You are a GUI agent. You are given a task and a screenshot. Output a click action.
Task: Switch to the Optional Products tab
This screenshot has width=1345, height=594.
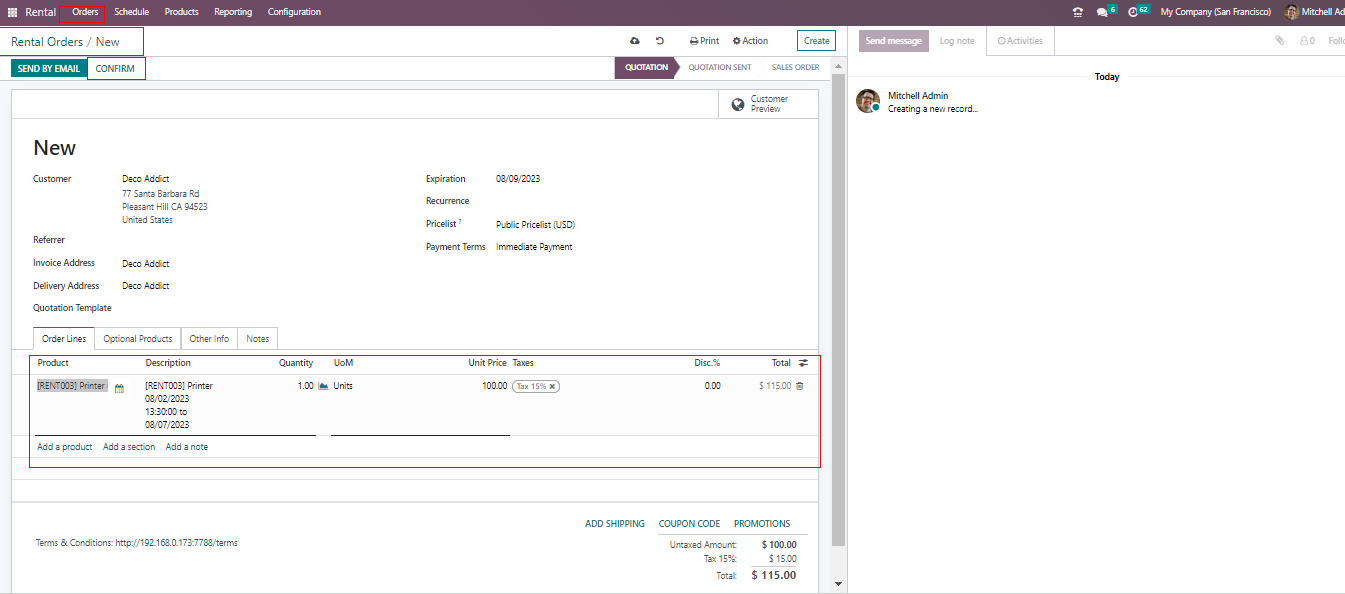click(138, 339)
